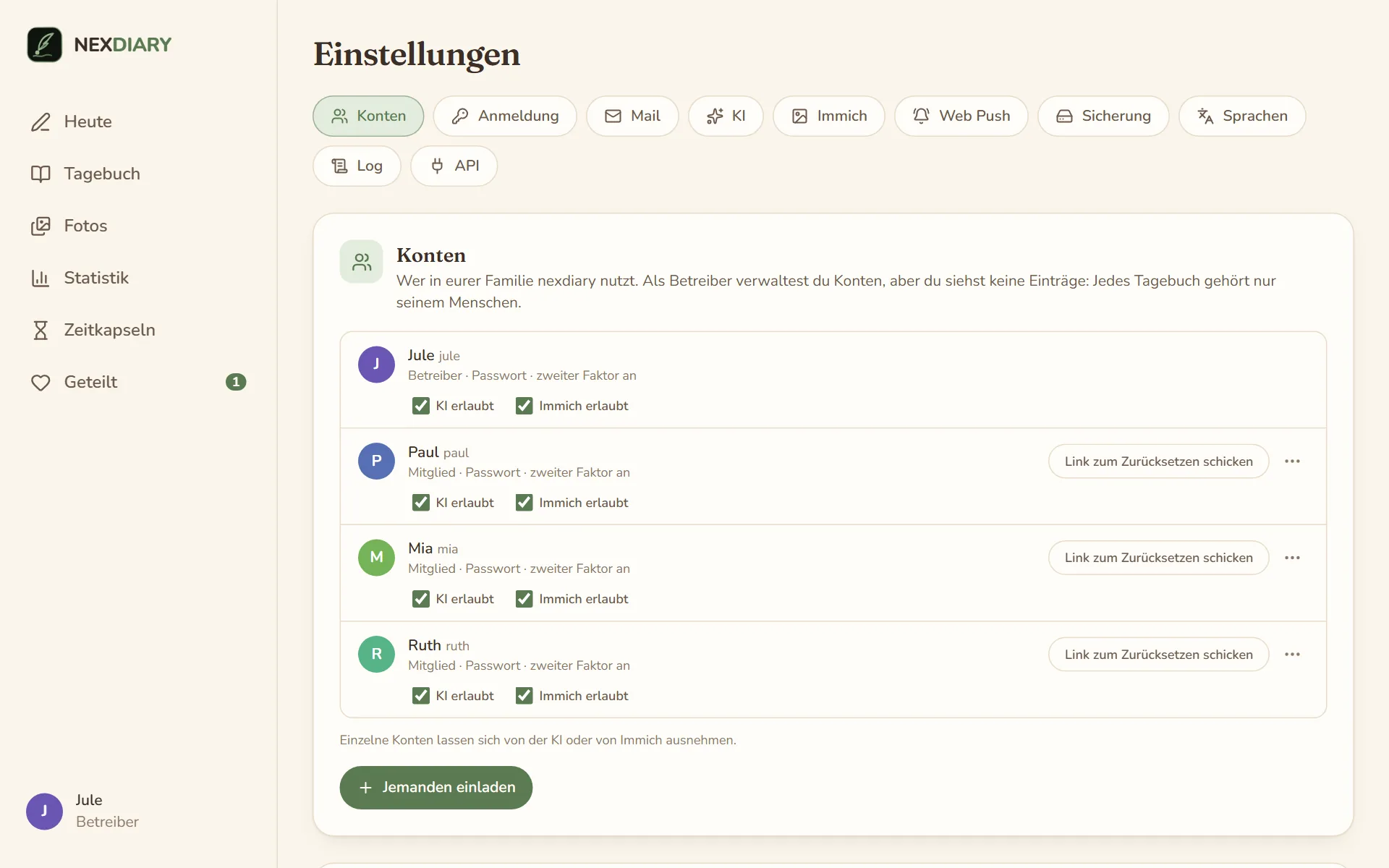Switch to the Mail settings tab
The width and height of the screenshot is (1389, 868).
(632, 116)
